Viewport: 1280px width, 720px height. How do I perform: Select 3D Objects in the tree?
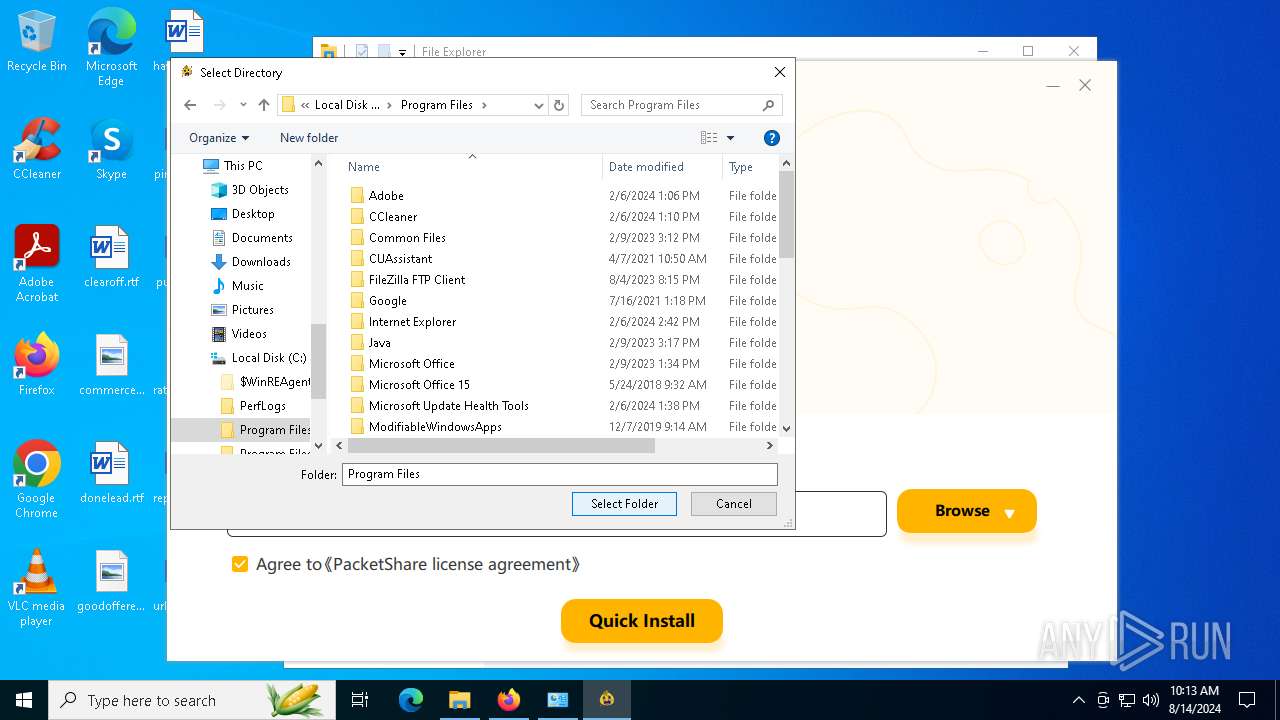pyautogui.click(x=260, y=190)
